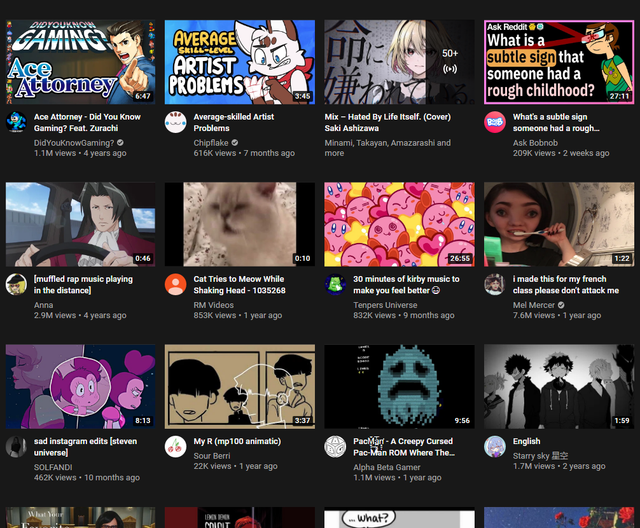Click '832K views • 9 months ago' text

(404, 316)
